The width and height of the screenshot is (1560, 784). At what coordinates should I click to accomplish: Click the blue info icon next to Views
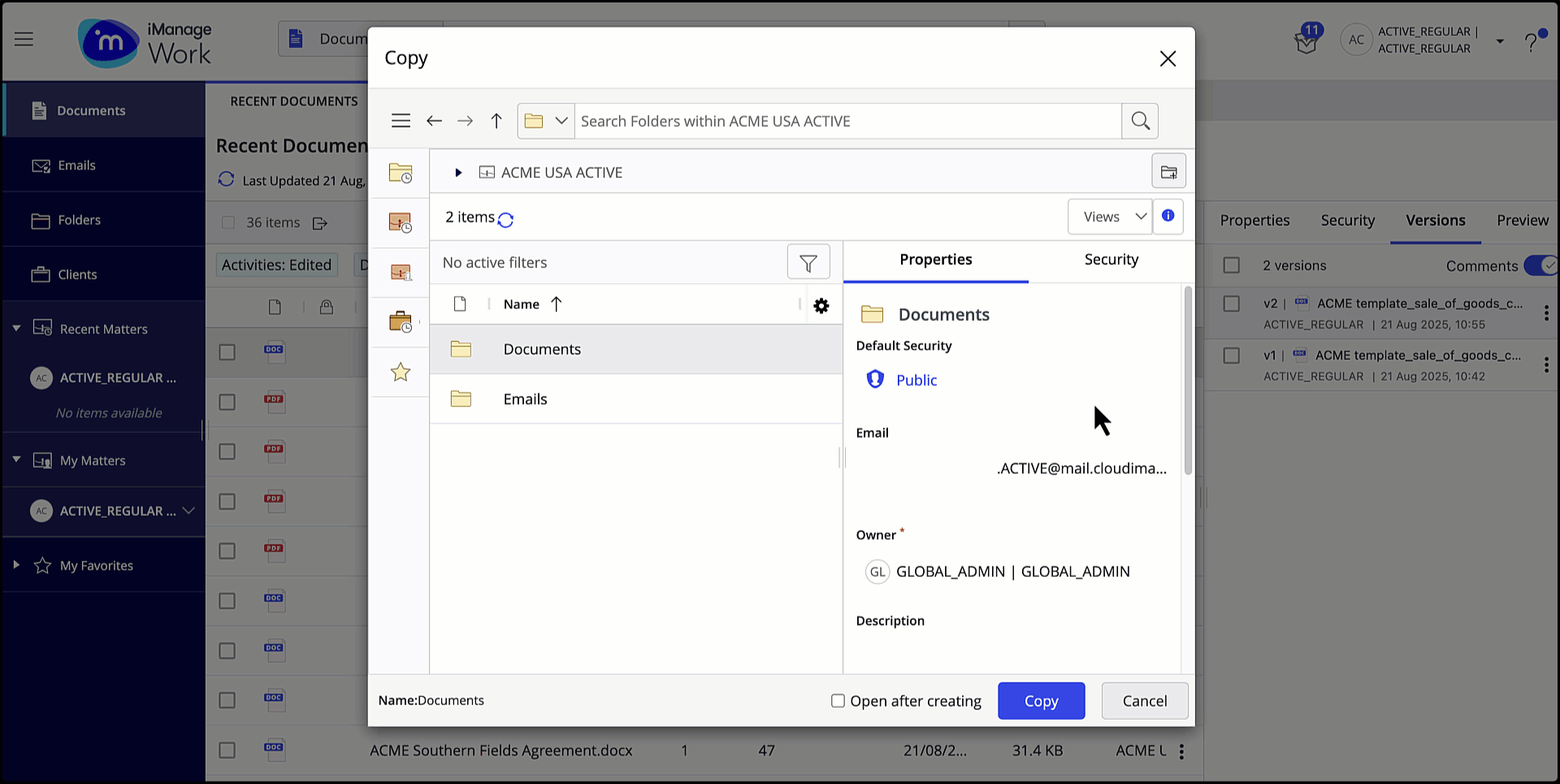pyautogui.click(x=1168, y=216)
